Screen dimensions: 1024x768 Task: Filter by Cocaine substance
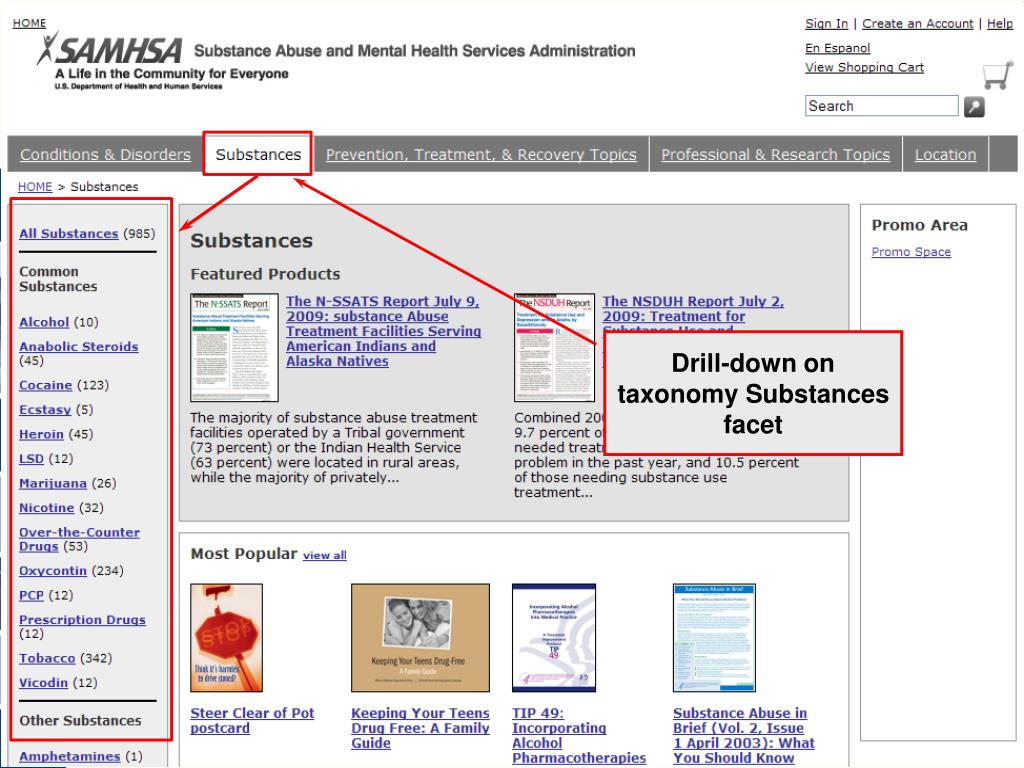click(45, 385)
